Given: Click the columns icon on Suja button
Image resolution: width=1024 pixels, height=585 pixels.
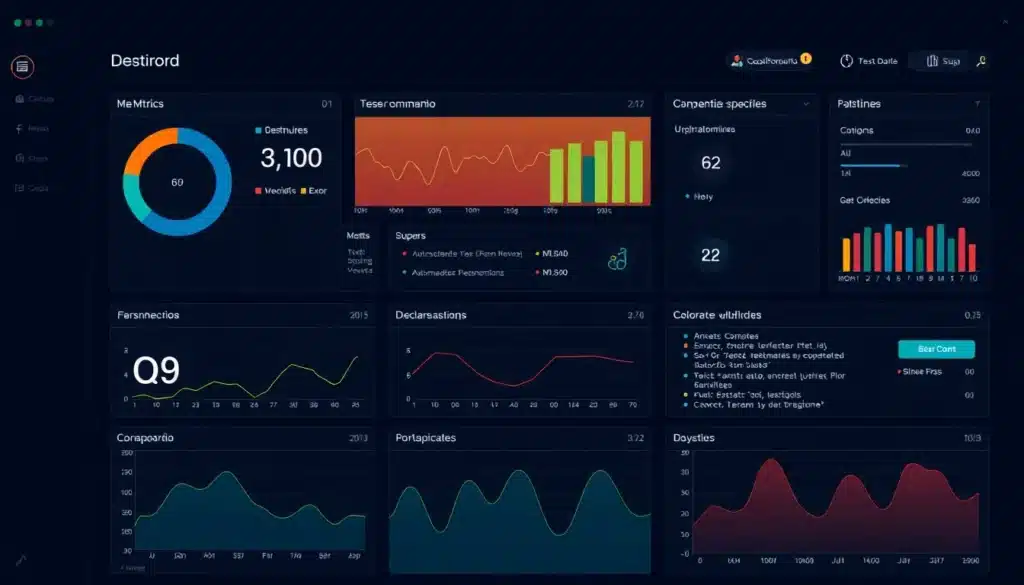Looking at the screenshot, I should (931, 61).
